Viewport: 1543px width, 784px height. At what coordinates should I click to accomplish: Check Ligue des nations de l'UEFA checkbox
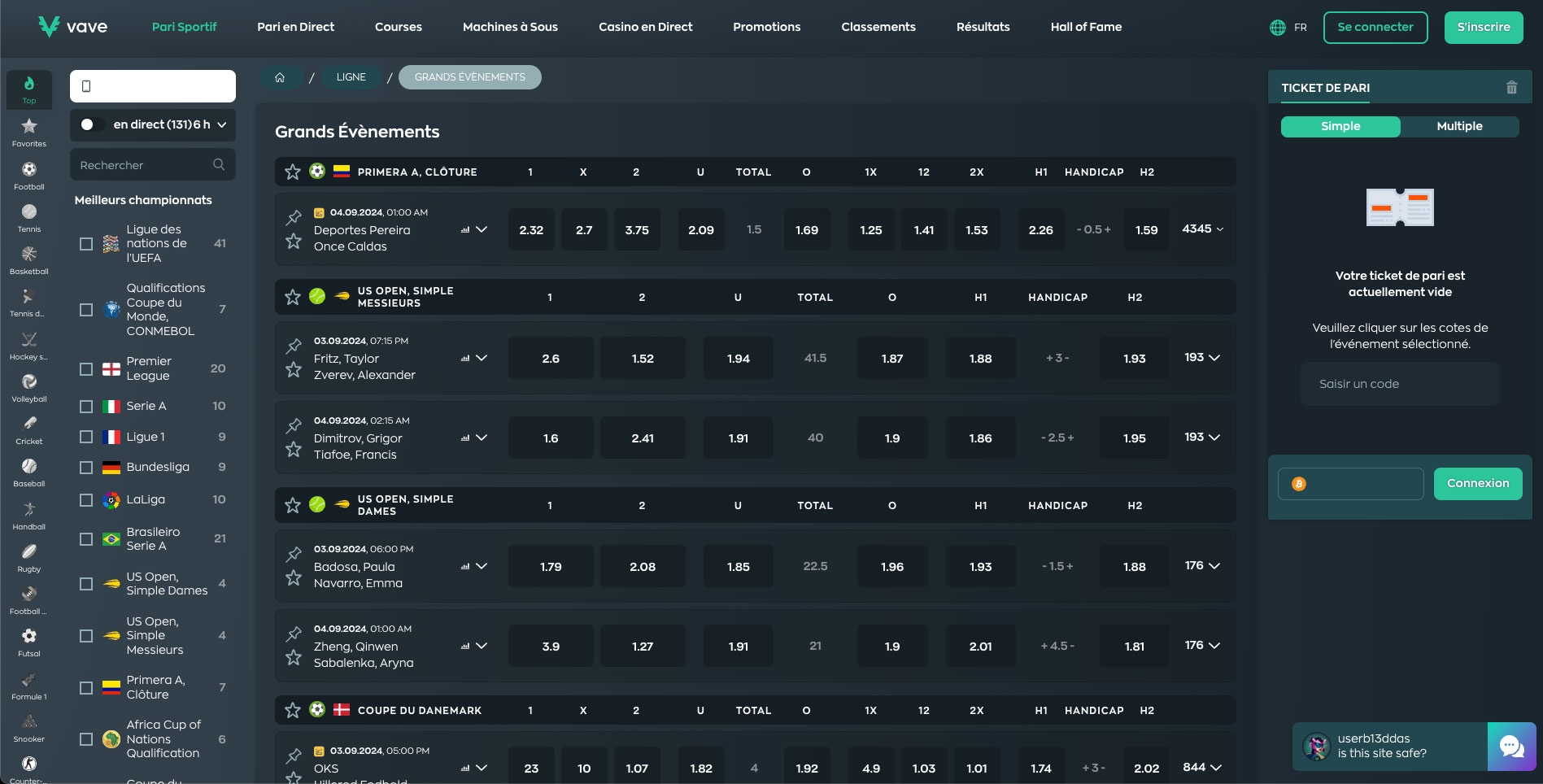[x=86, y=244]
